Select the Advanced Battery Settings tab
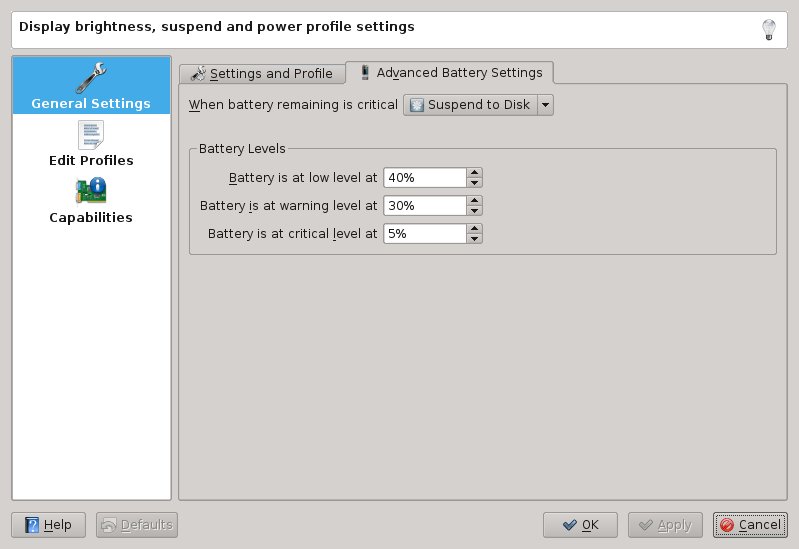 click(450, 72)
